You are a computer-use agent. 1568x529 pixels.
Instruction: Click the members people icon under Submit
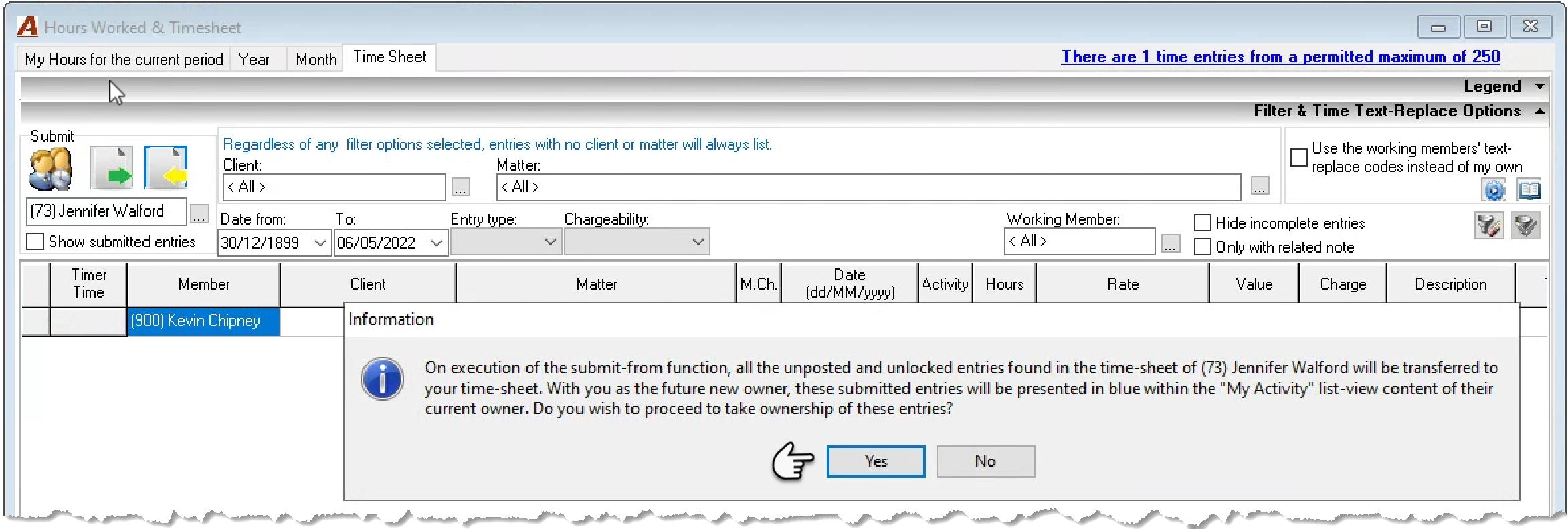51,169
